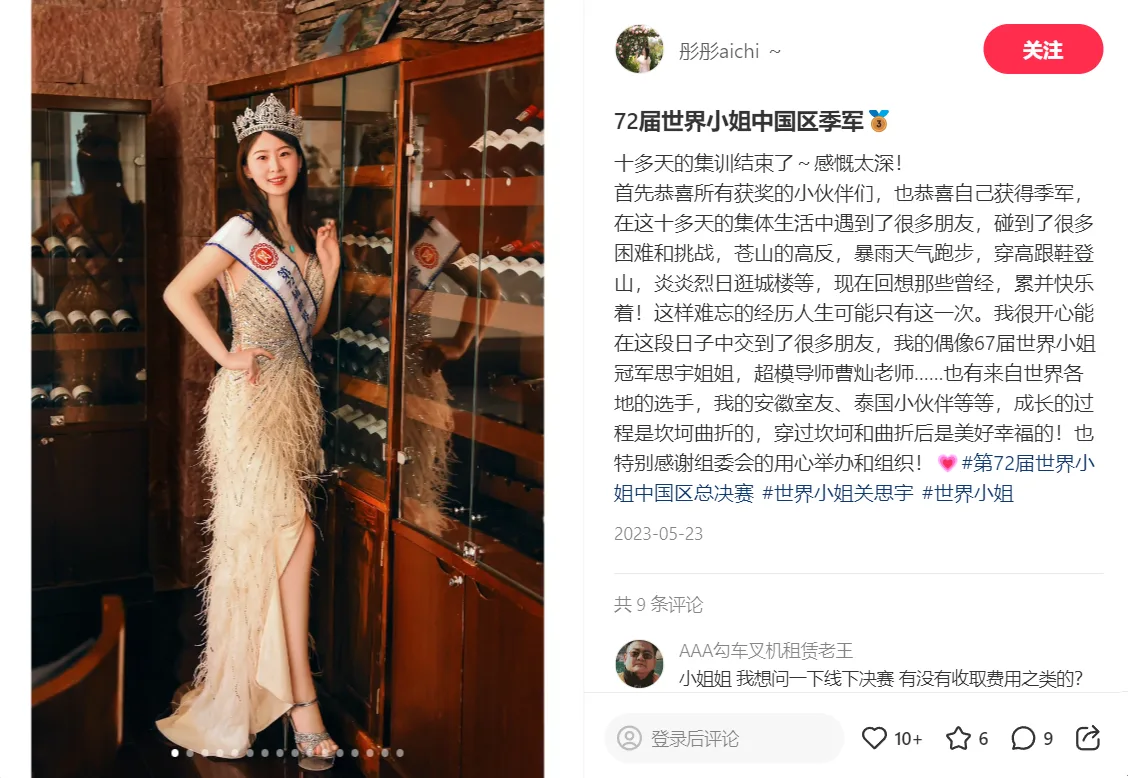This screenshot has height=778, width=1128.
Task: Click the 关注 follow button
Action: point(1043,49)
